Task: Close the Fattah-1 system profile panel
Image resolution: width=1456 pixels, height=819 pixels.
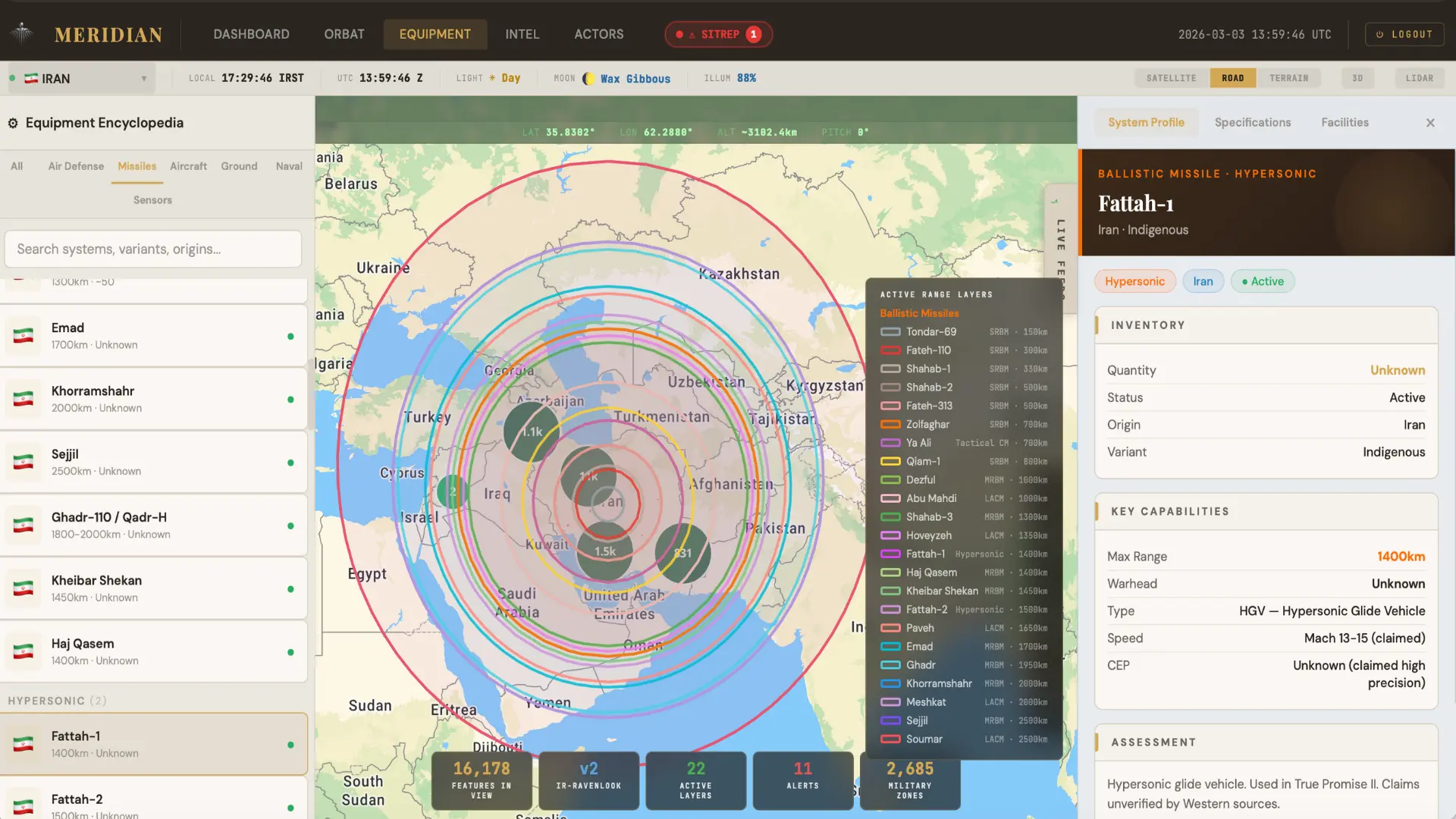Action: [x=1430, y=123]
